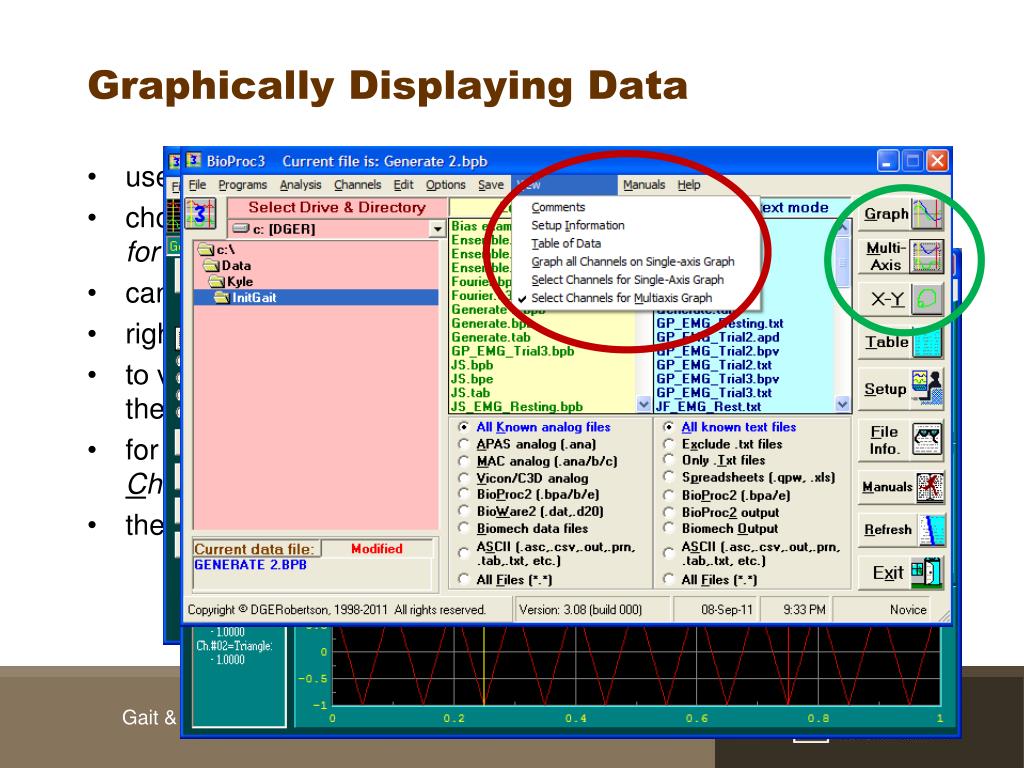Choose Comments from the open menu

(x=558, y=207)
